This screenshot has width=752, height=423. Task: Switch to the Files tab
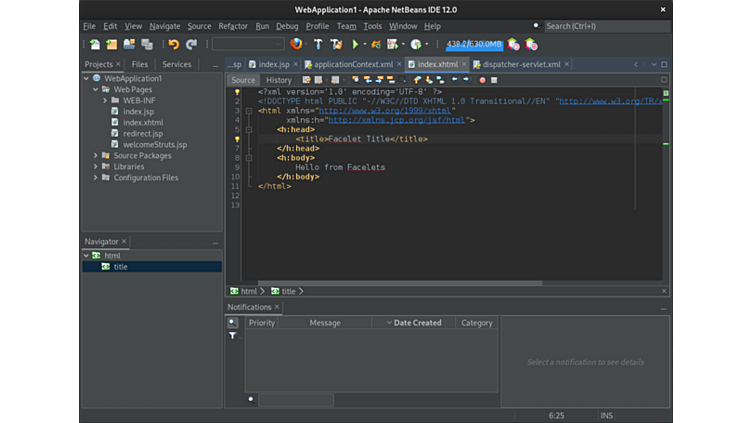(140, 64)
